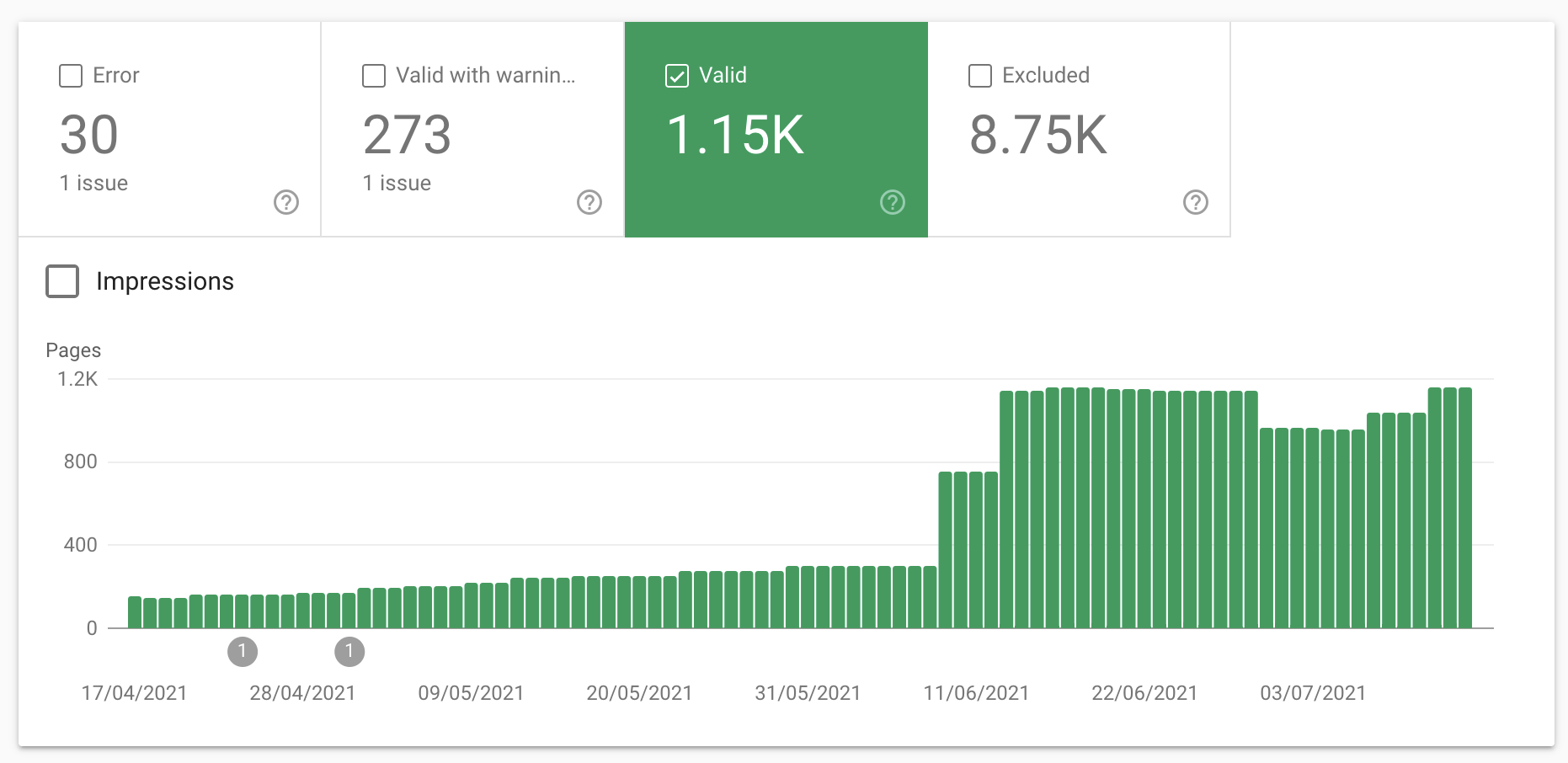Select the Error 30 status card

(x=169, y=129)
